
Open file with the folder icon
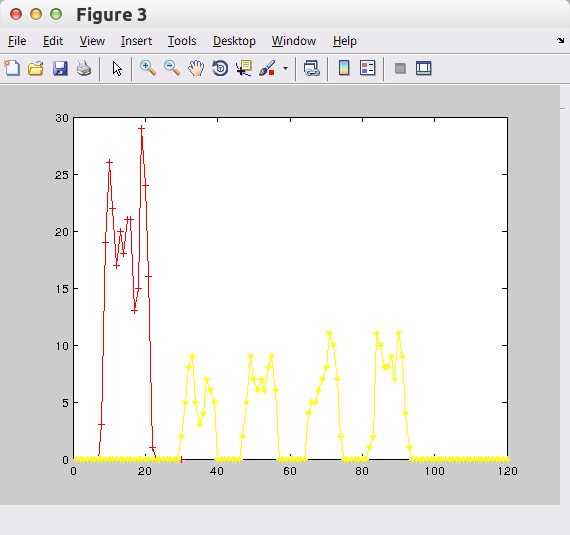[x=36, y=68]
